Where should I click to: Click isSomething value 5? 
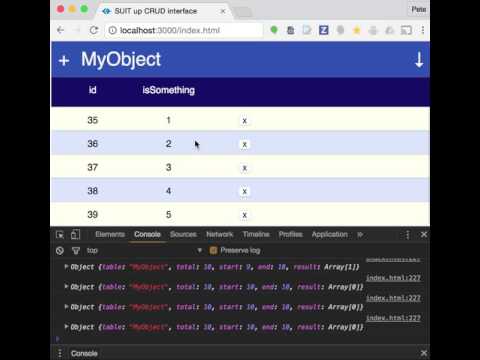pos(168,215)
